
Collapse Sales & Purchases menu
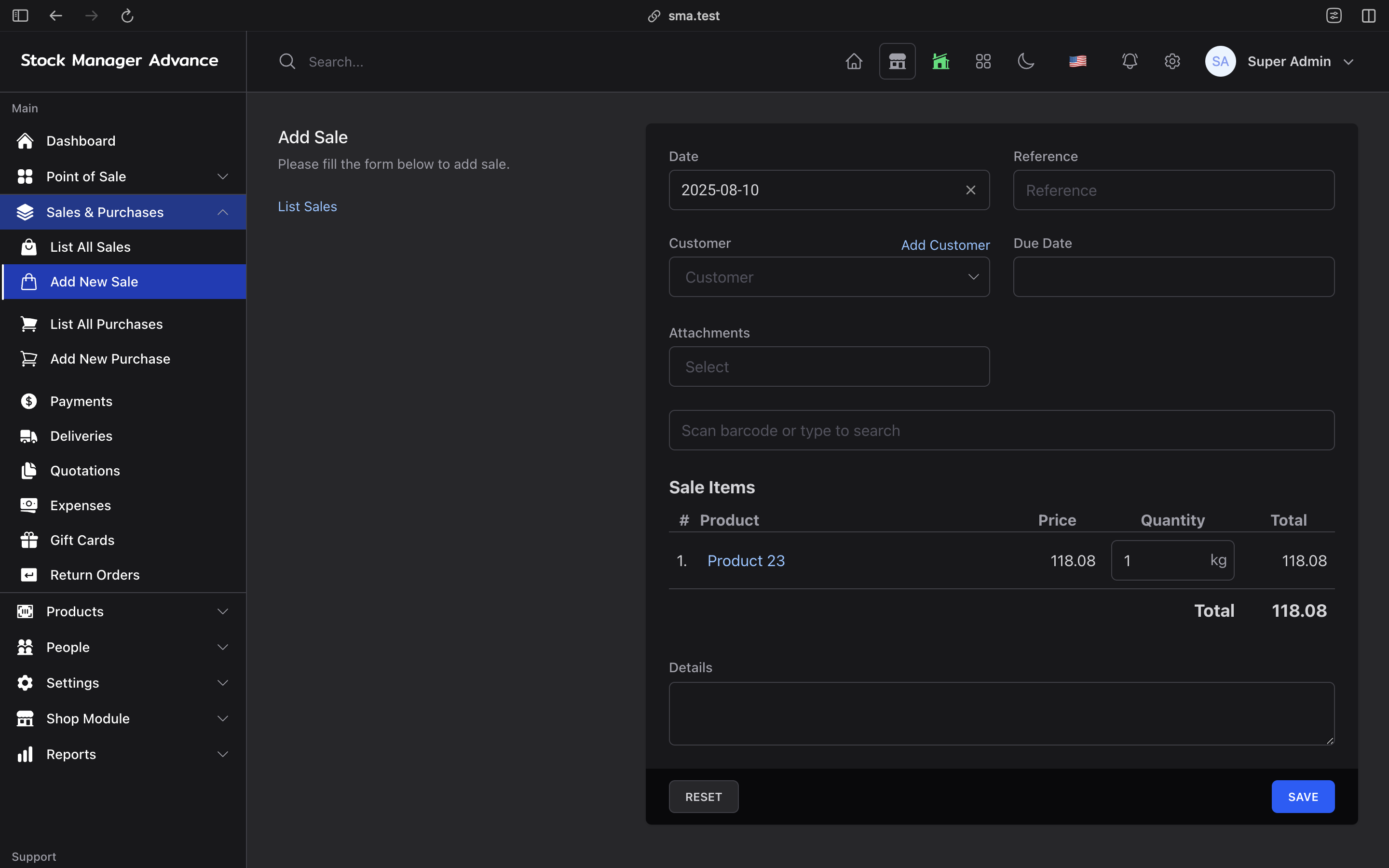[123, 212]
